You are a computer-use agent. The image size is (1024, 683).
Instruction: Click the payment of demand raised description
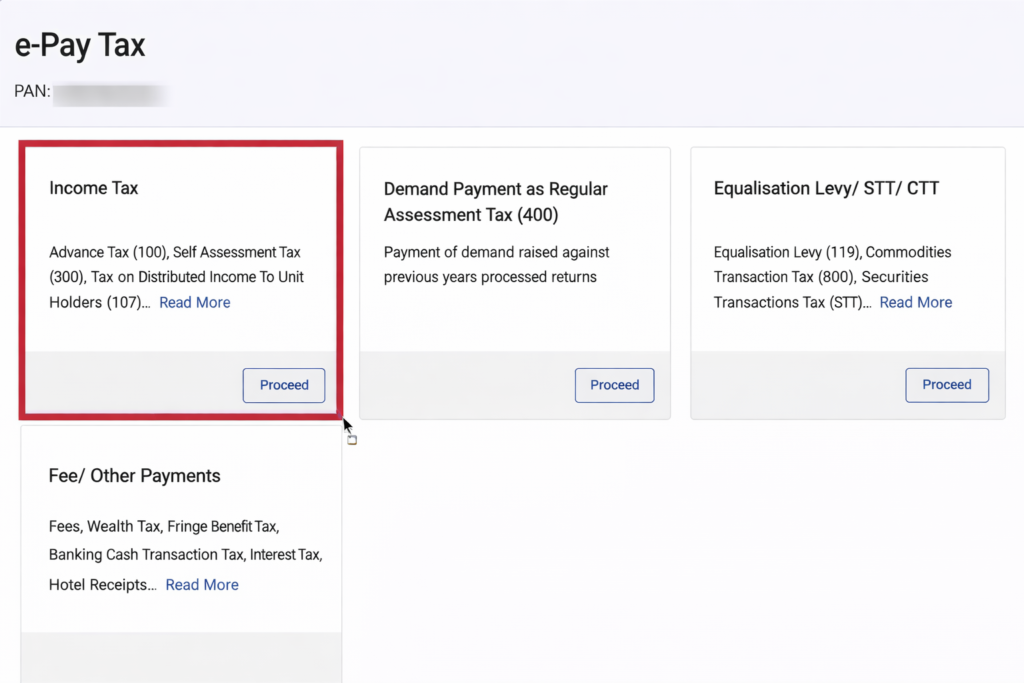(x=496, y=264)
